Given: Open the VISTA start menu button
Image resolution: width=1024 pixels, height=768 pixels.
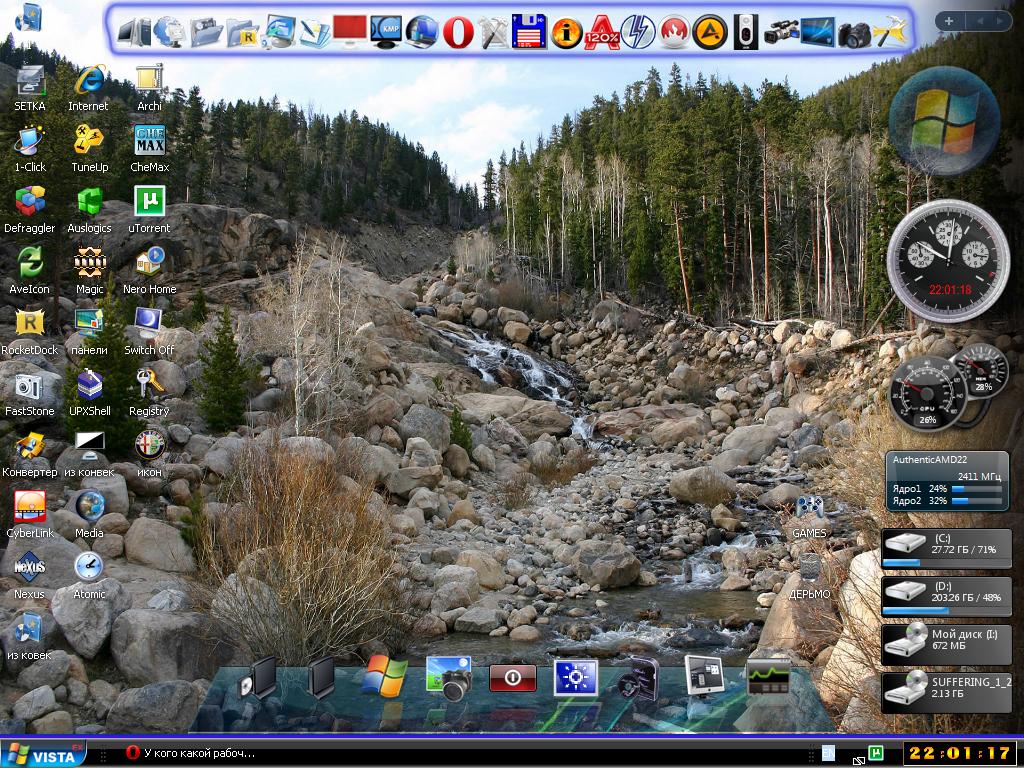Looking at the screenshot, I should [x=43, y=755].
